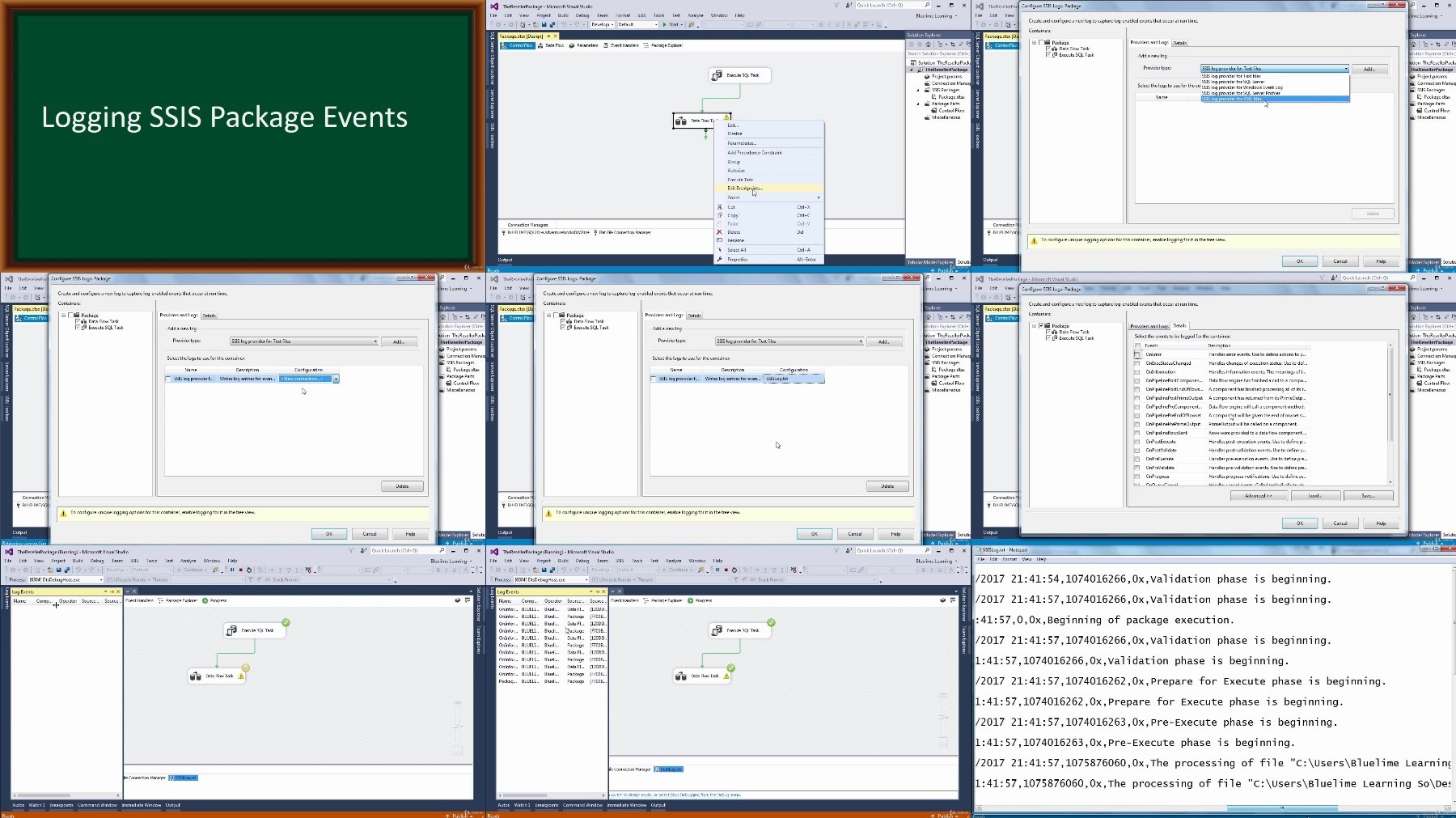Click the Stop Breakpoints toolbar icon in populated Log Events frame
The image size is (1456, 818).
[794, 570]
